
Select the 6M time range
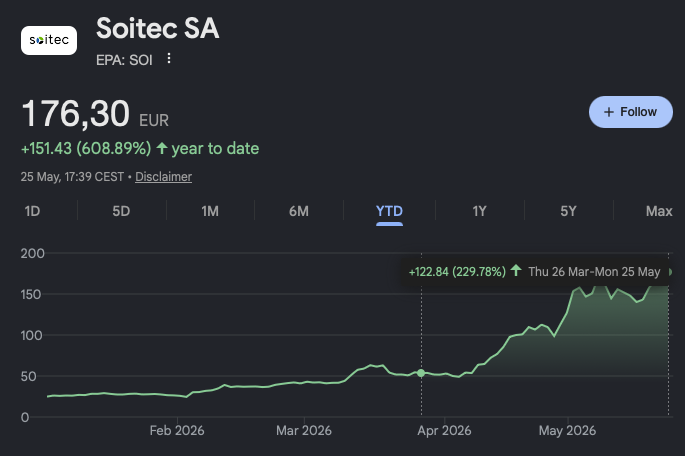(299, 211)
